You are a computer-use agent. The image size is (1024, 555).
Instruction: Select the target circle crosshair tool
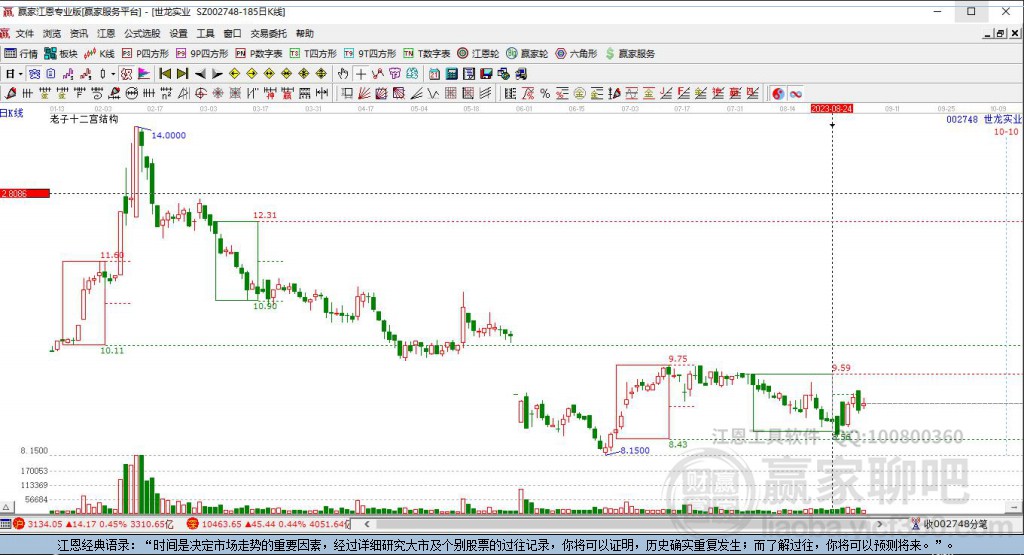(x=200, y=93)
